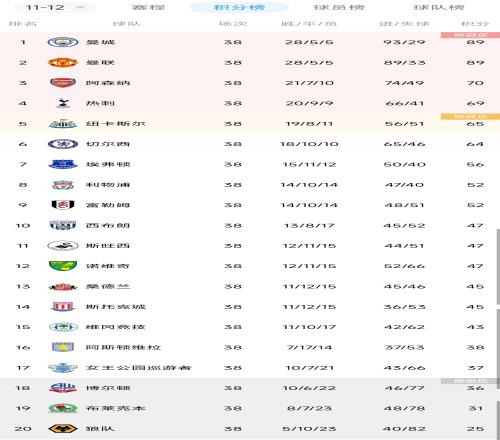This screenshot has width=500, height=440.
Task: Click the Manchester City (曼城) crest
Action: [x=63, y=42]
